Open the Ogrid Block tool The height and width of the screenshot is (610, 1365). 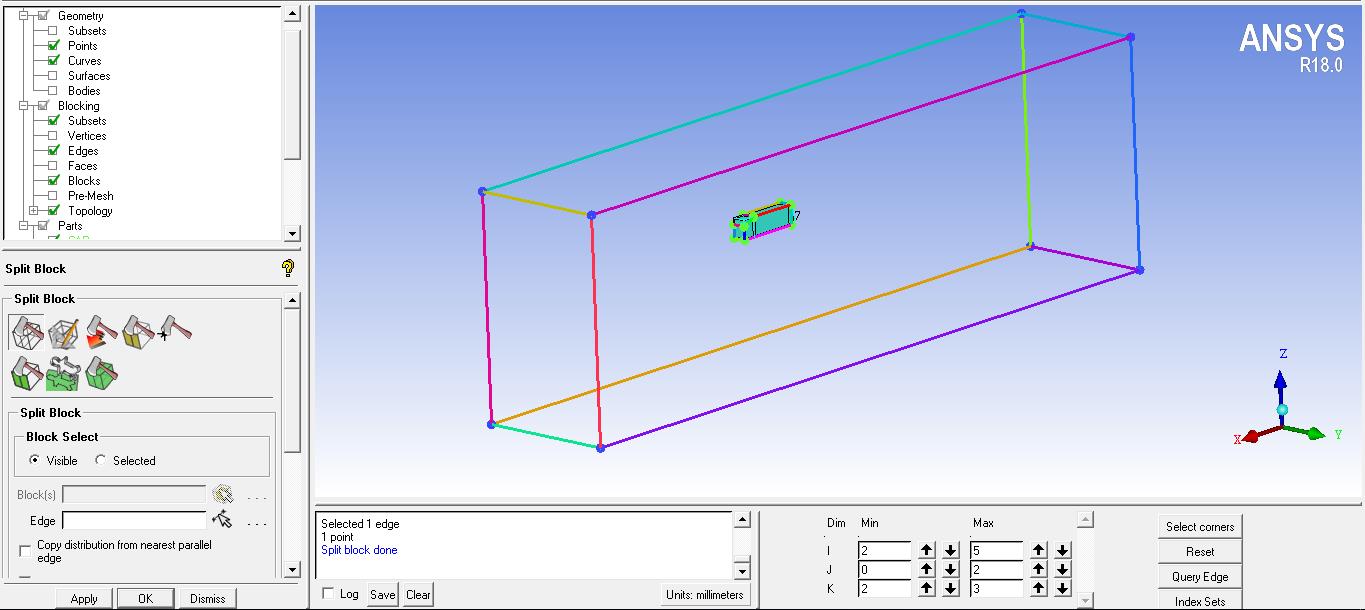(x=62, y=333)
